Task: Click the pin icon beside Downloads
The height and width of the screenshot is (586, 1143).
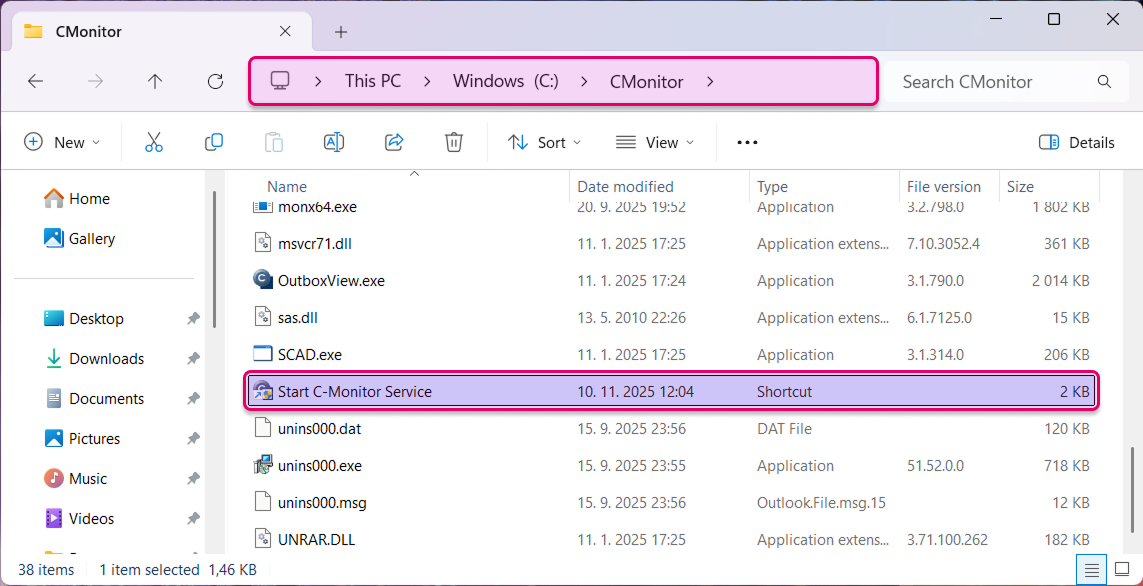Action: pos(193,359)
